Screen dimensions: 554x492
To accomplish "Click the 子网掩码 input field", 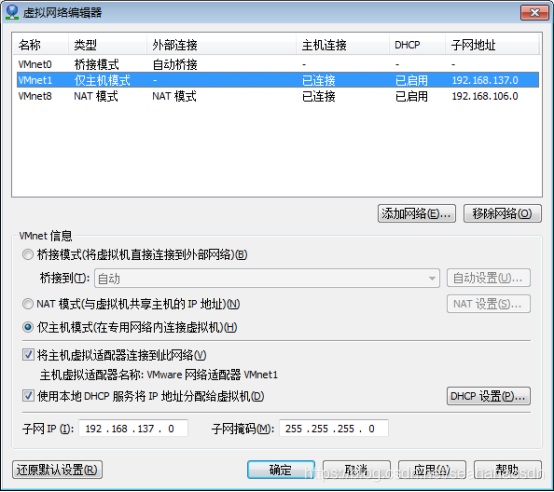I will tap(334, 428).
